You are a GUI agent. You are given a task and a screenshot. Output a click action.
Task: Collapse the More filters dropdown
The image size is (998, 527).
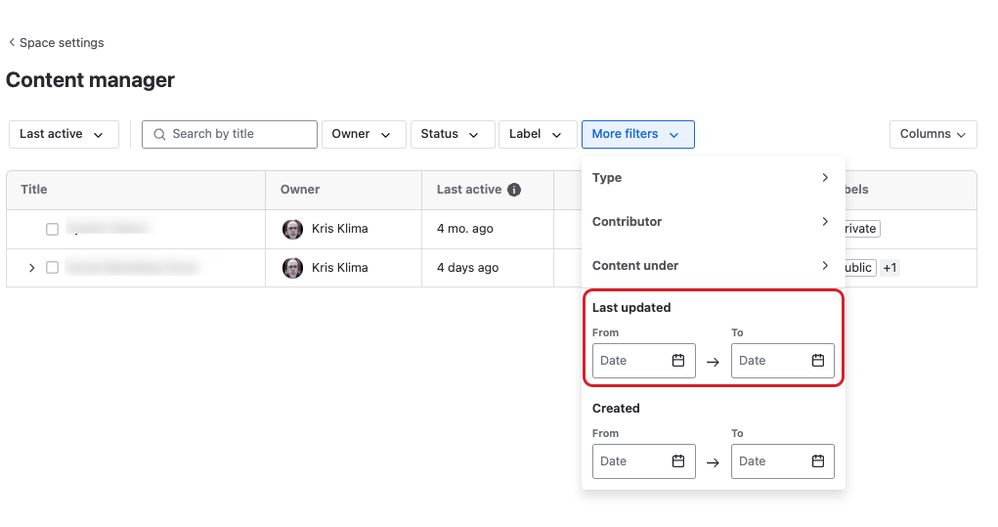click(638, 134)
